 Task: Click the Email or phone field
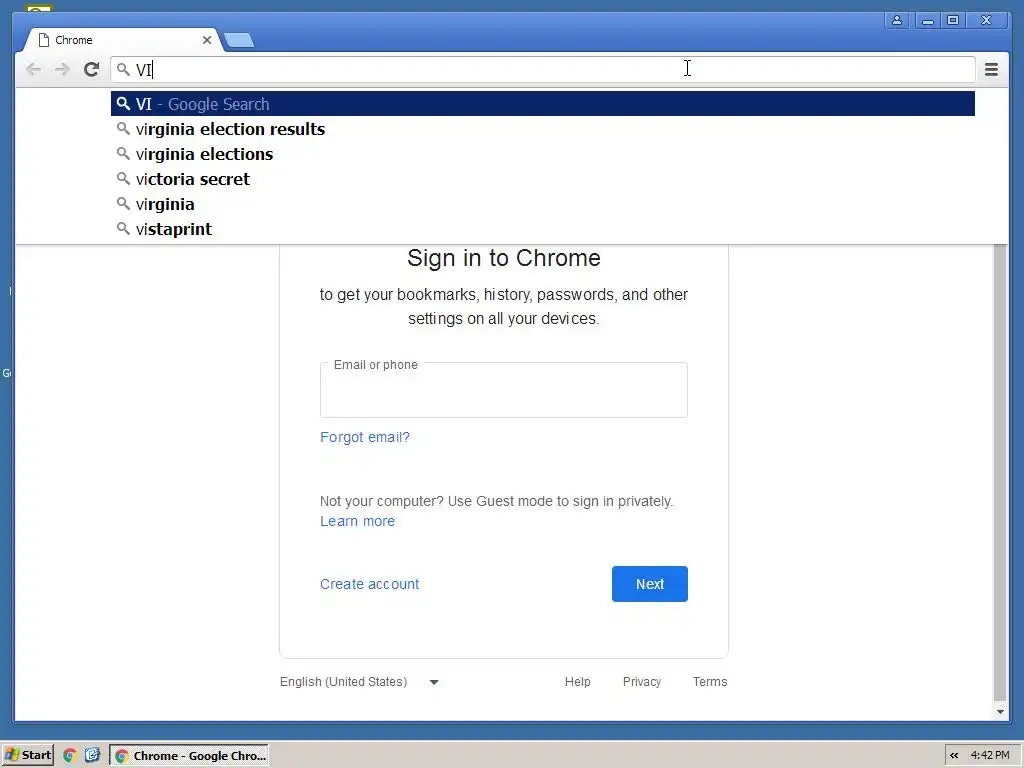pyautogui.click(x=504, y=390)
